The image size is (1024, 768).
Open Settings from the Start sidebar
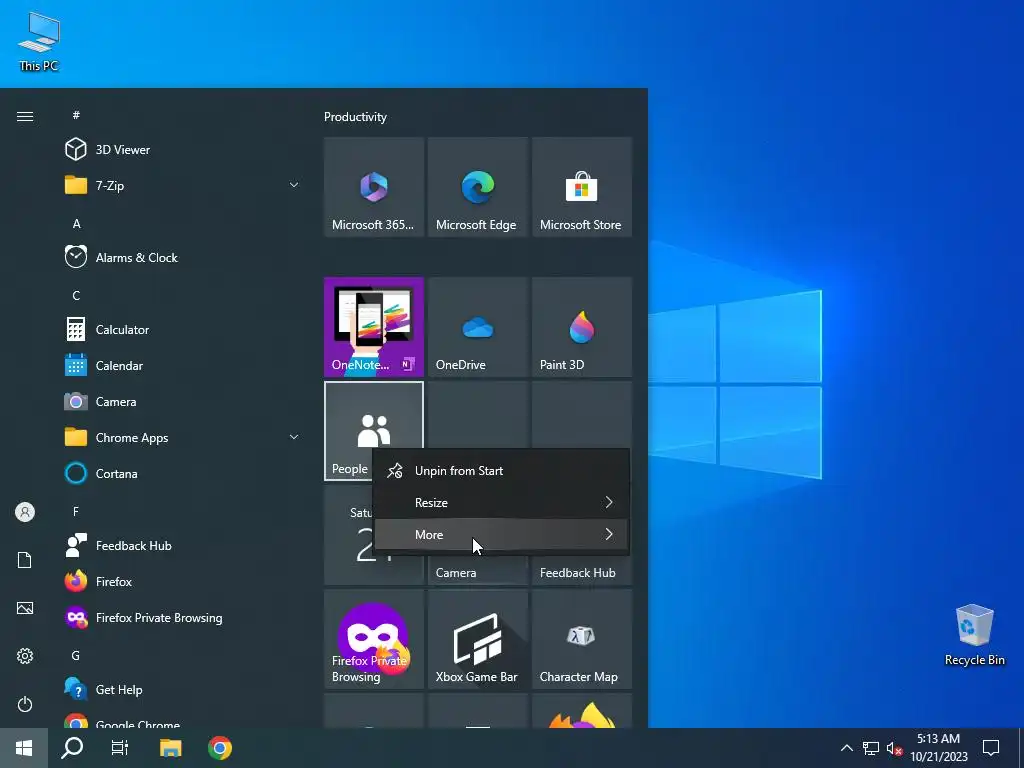(25, 656)
